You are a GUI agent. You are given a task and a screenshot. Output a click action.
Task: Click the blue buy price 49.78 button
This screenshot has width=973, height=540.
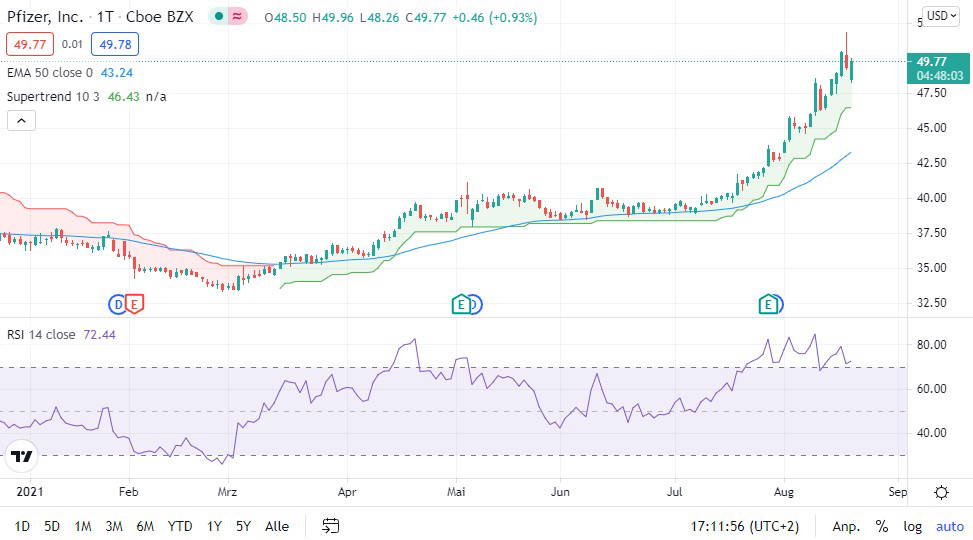click(x=115, y=44)
